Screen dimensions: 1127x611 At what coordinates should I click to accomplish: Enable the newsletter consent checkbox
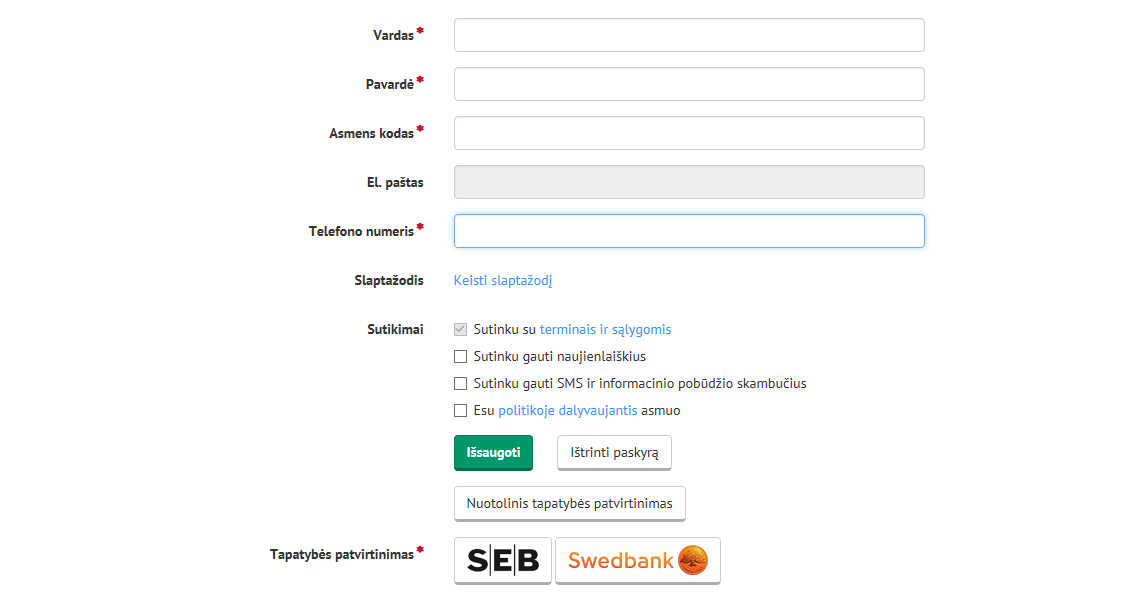tap(460, 357)
